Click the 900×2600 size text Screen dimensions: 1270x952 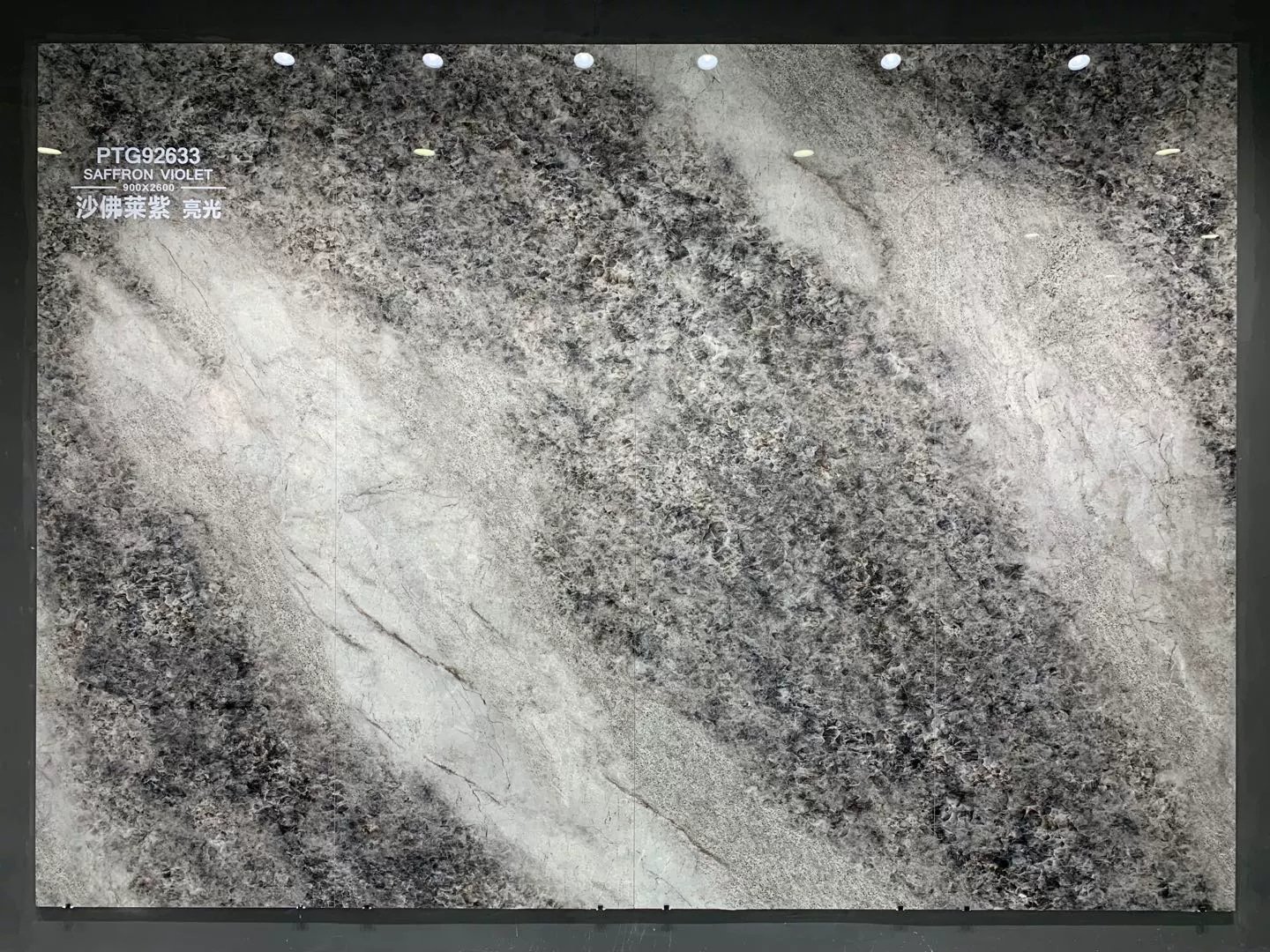(148, 188)
